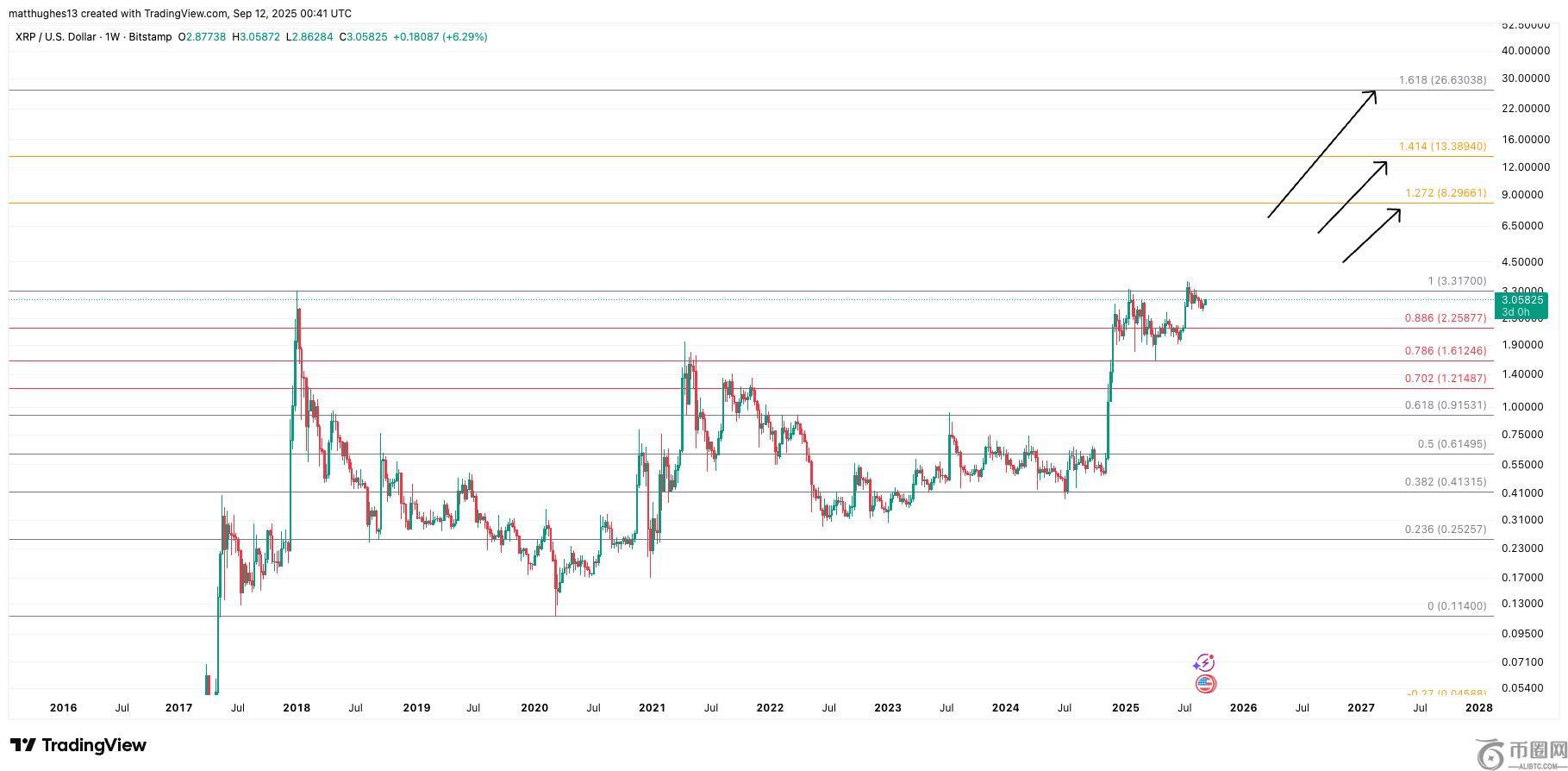Screen dimensions: 1568x771
Task: Select the orange 1.272 (8.29661) Fibonacci label
Action: [1445, 193]
